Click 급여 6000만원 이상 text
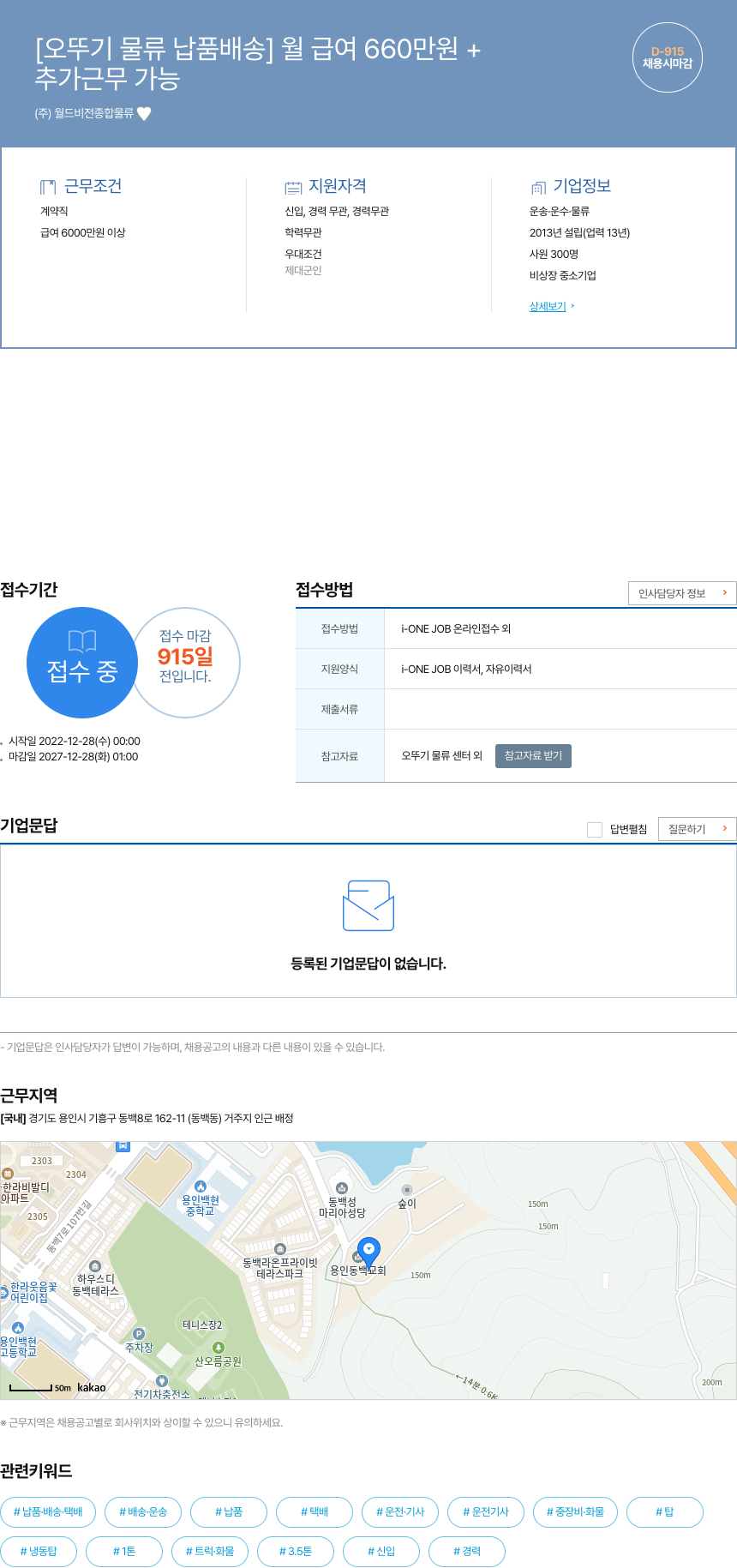 (x=83, y=232)
